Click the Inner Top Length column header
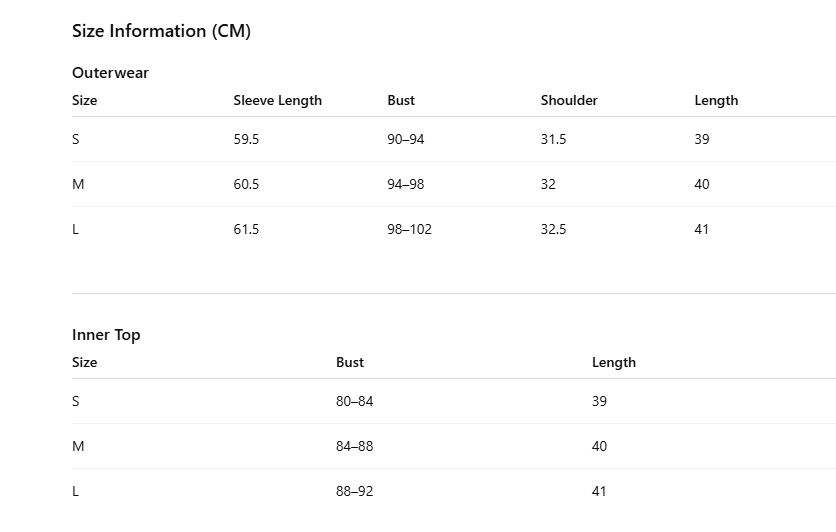 point(614,363)
